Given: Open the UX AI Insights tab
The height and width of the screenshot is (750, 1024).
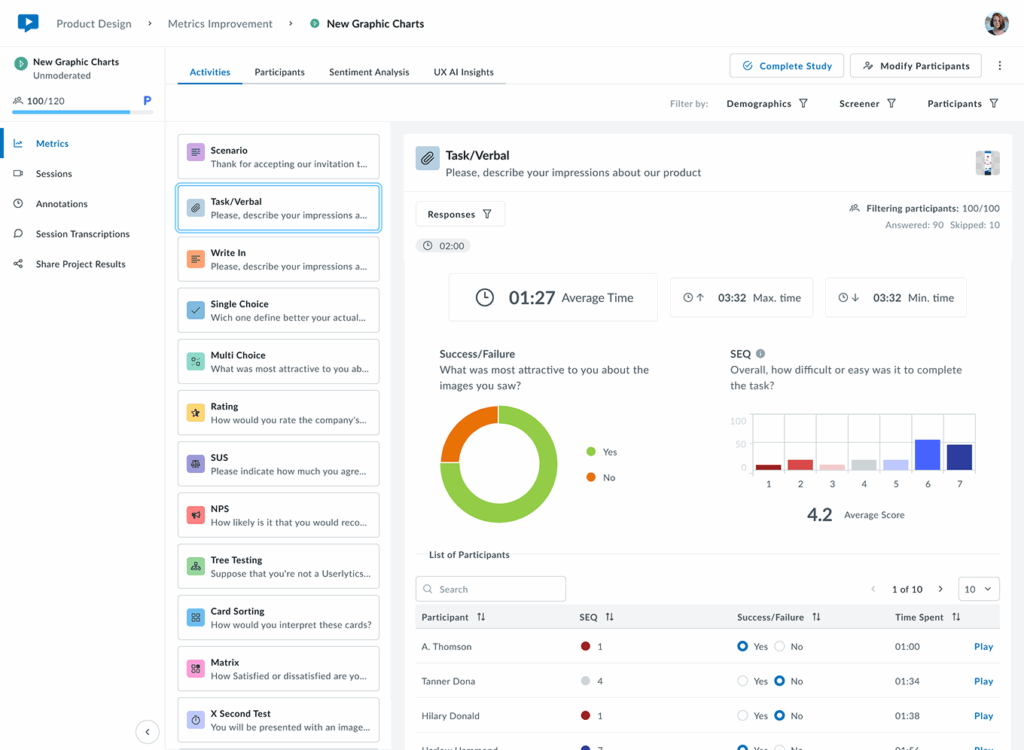Looking at the screenshot, I should click(x=463, y=72).
